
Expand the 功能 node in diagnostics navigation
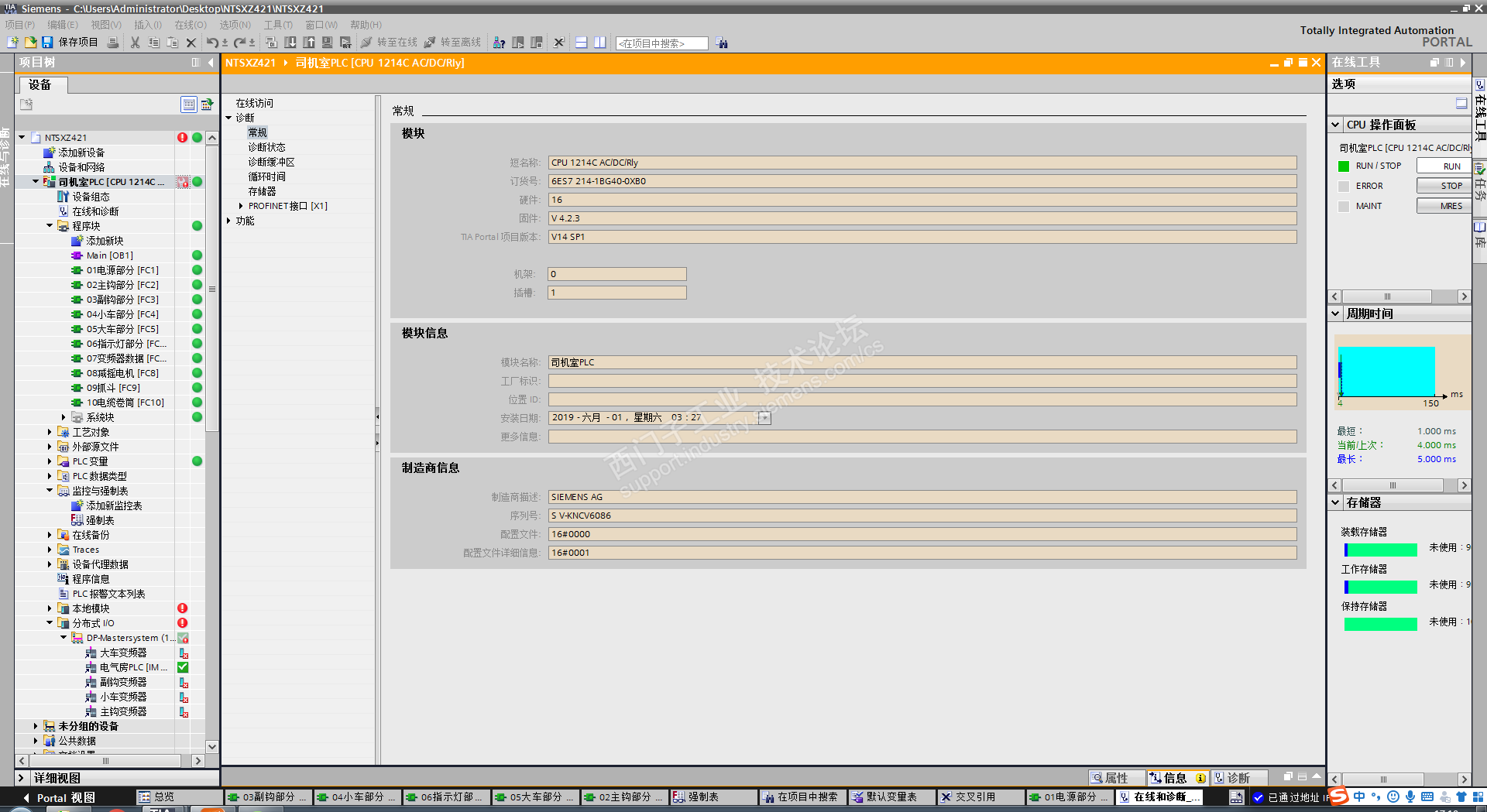[229, 221]
